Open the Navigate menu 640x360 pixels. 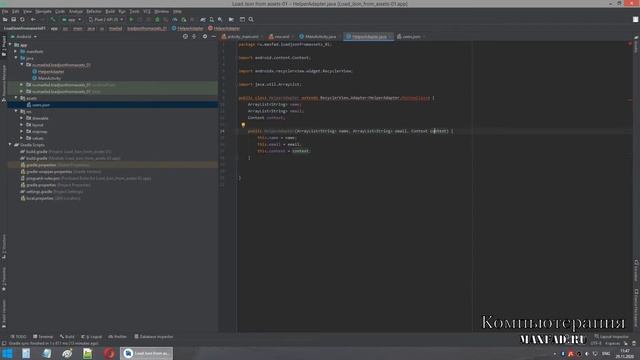click(43, 11)
